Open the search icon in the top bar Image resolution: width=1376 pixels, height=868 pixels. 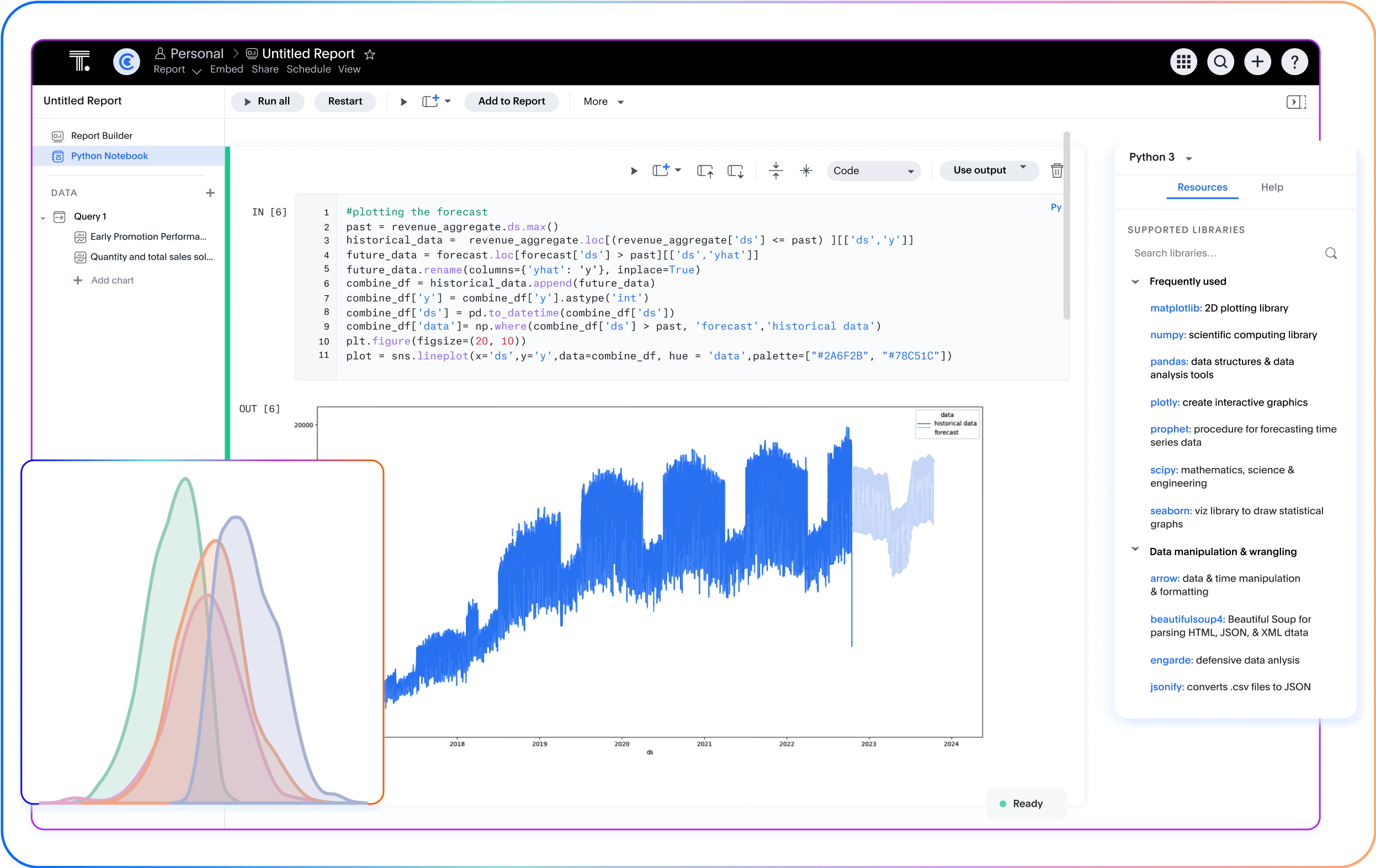click(x=1220, y=62)
